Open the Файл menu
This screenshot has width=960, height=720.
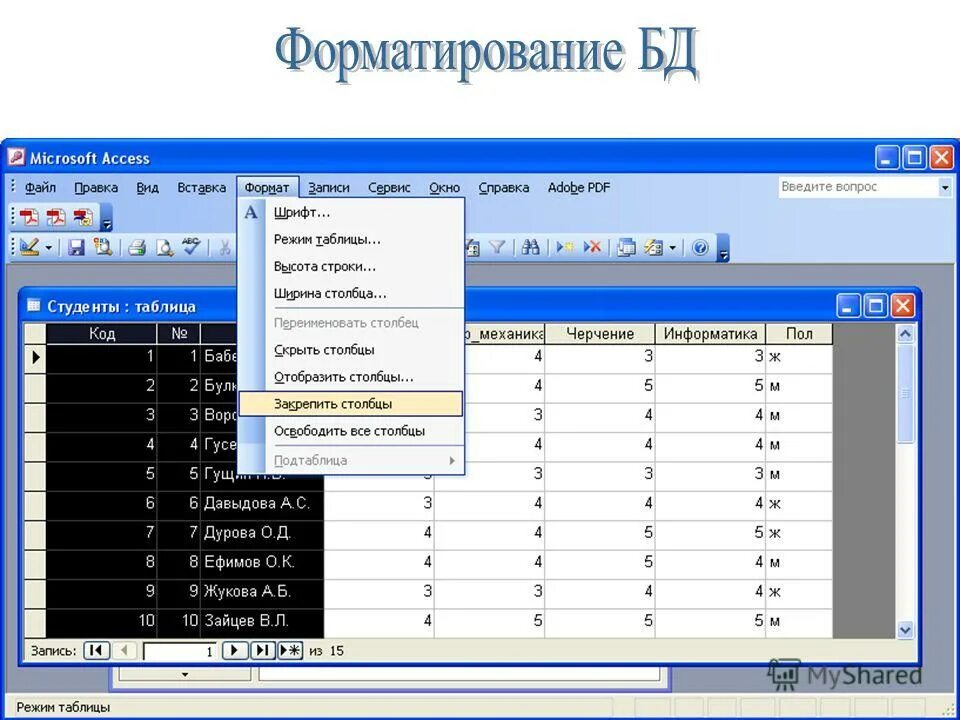click(x=40, y=187)
